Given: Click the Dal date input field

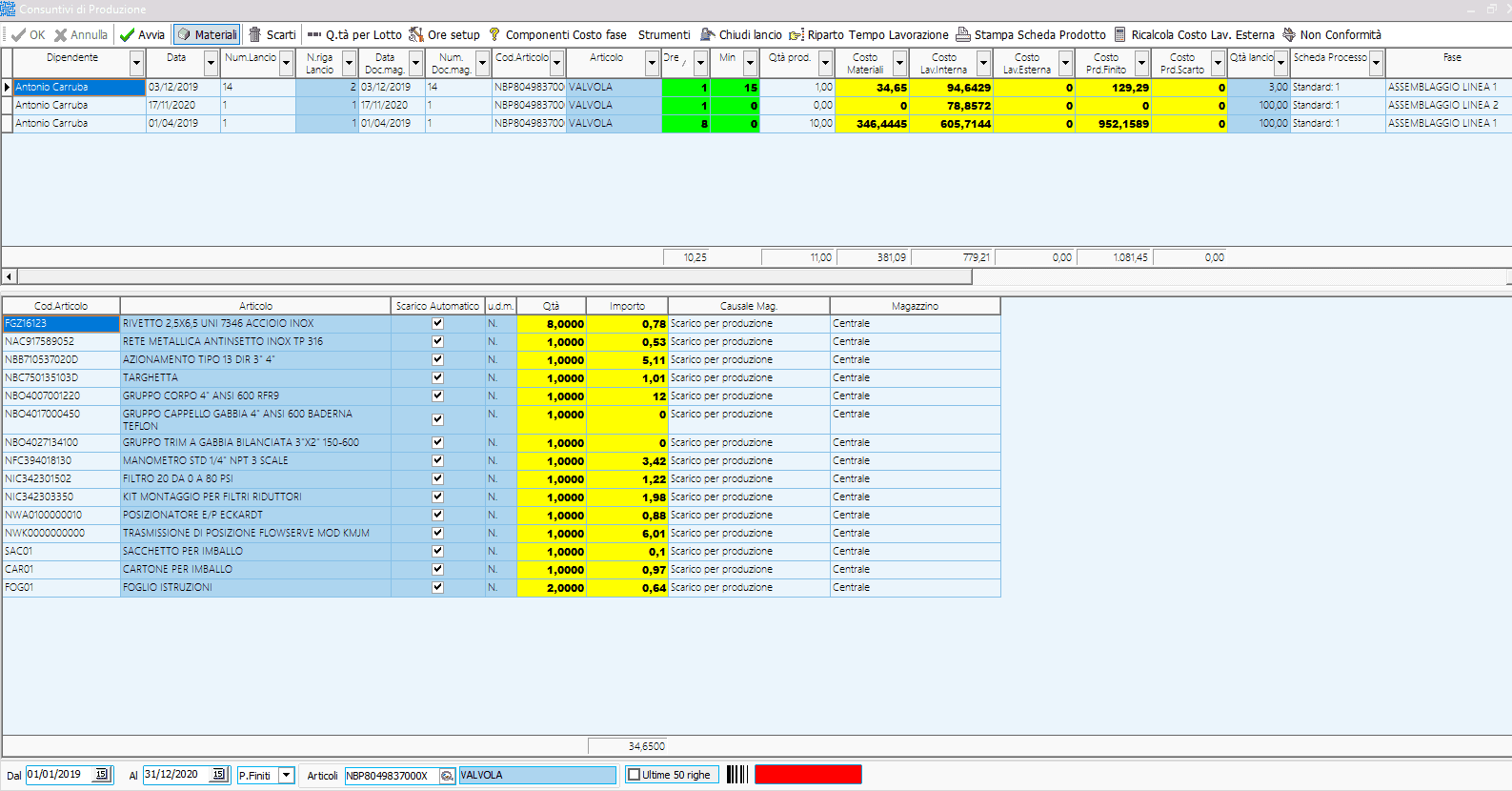Looking at the screenshot, I should coord(59,775).
